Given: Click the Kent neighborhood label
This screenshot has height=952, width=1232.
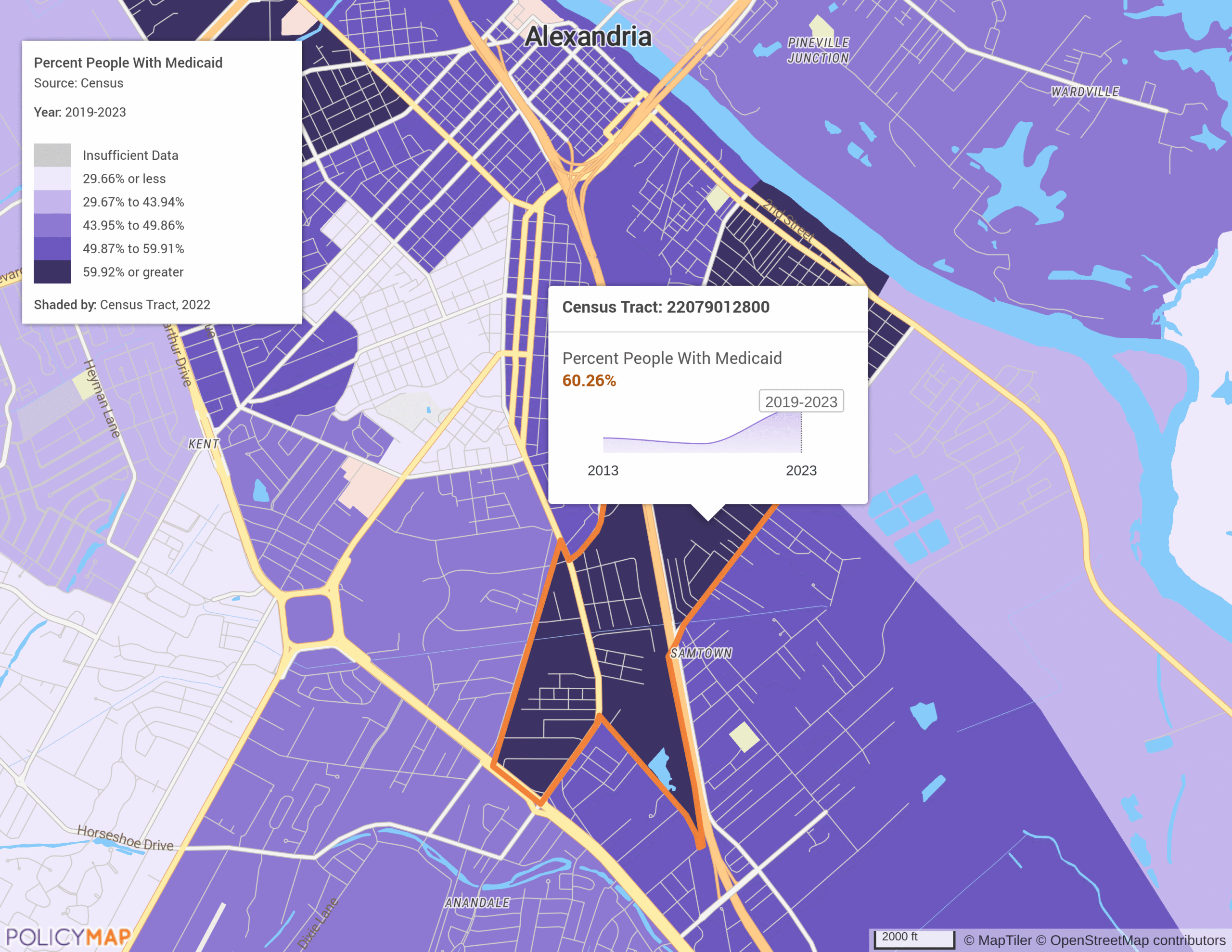Looking at the screenshot, I should 203,444.
